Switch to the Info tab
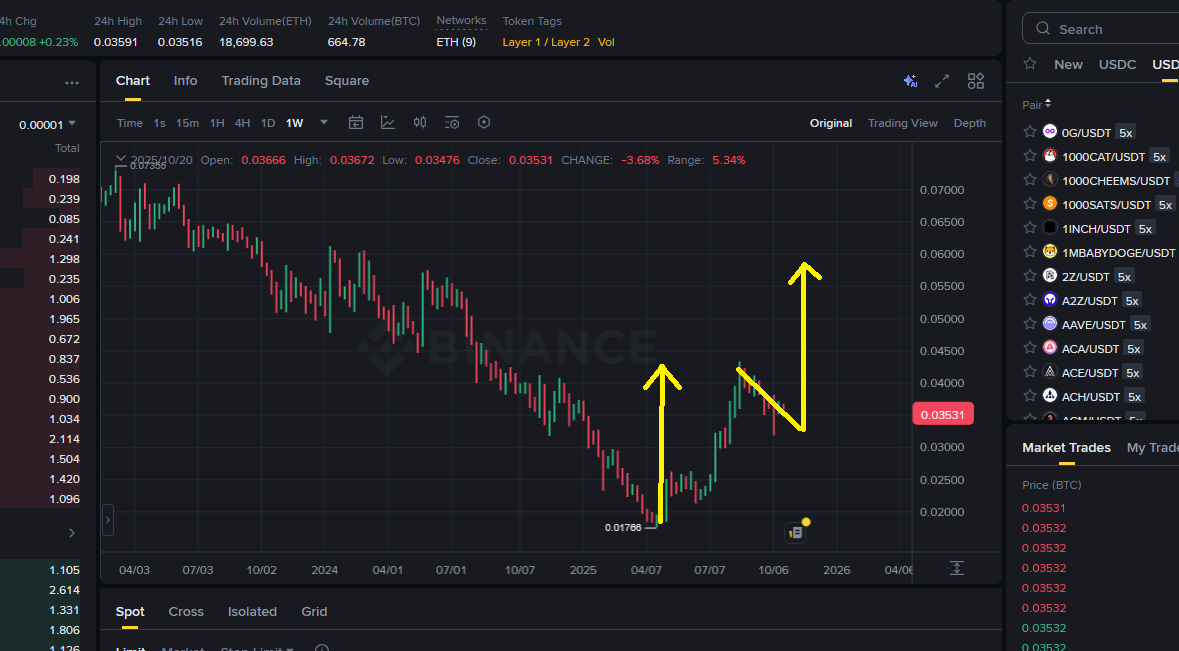The height and width of the screenshot is (651, 1179). pos(185,80)
